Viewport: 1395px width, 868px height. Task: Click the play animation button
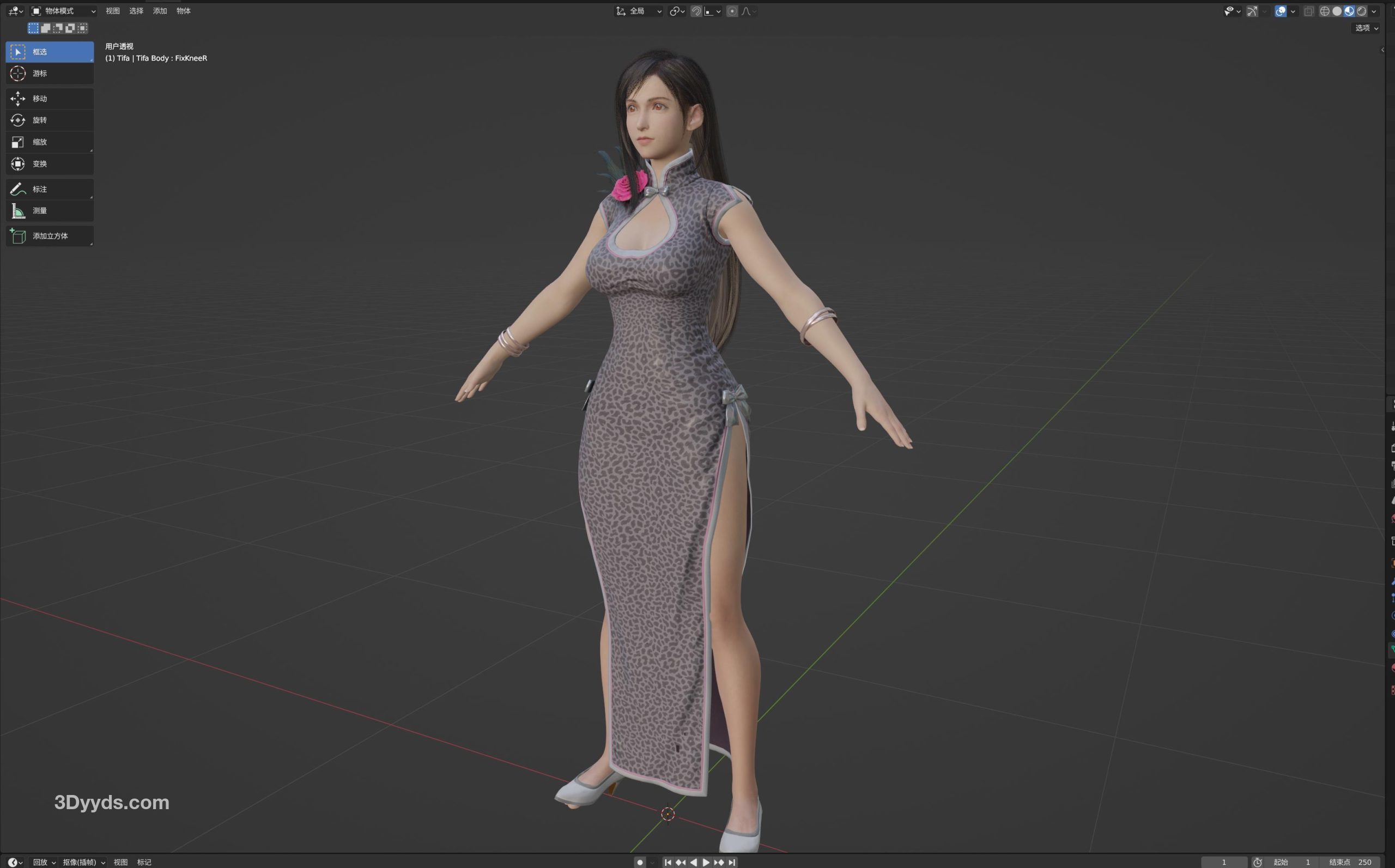pyautogui.click(x=706, y=862)
